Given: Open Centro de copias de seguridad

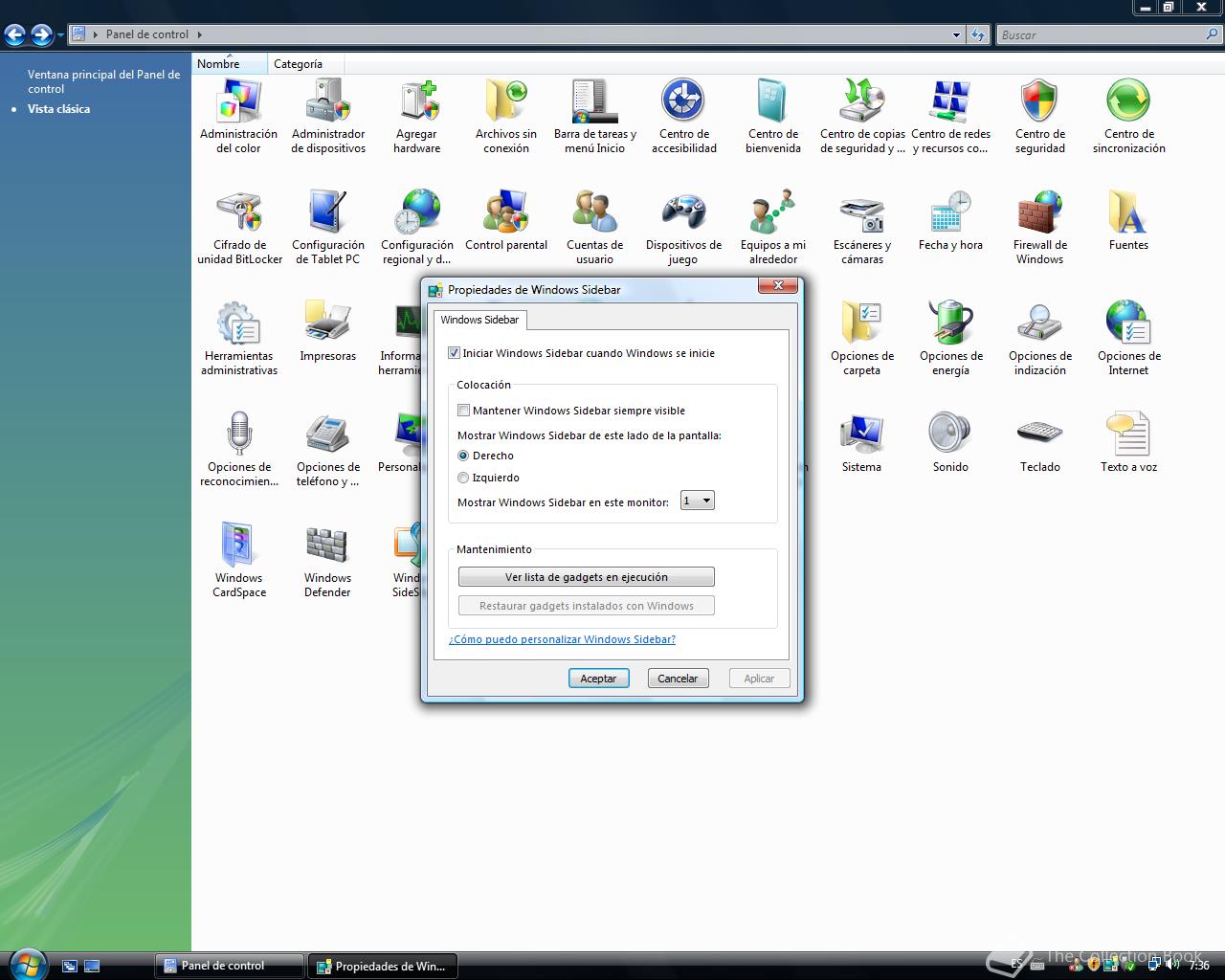Looking at the screenshot, I should click(862, 117).
